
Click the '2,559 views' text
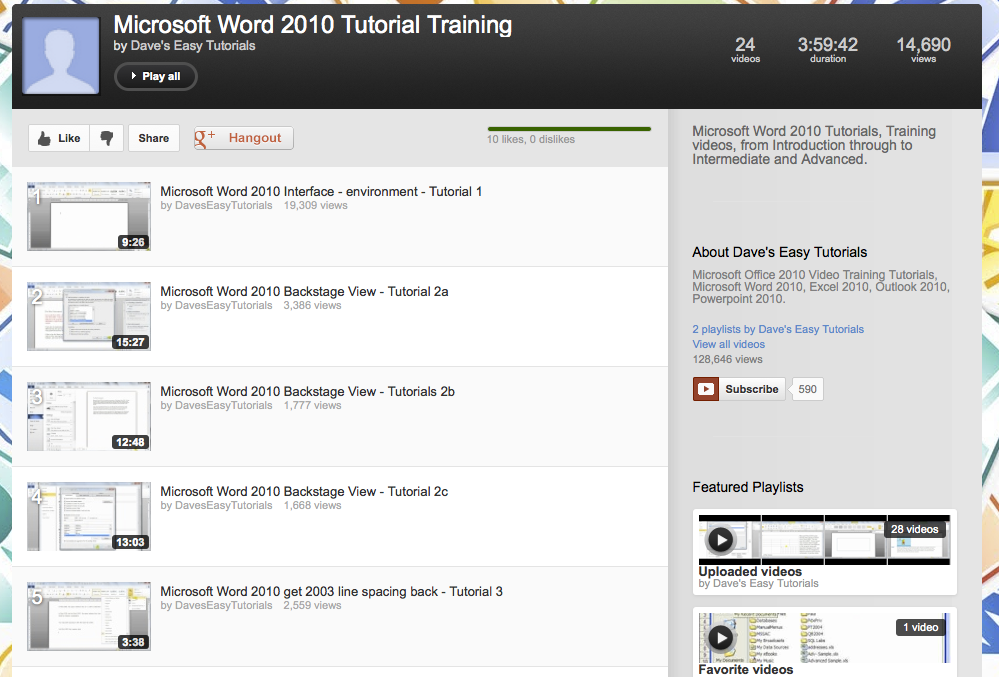click(312, 606)
